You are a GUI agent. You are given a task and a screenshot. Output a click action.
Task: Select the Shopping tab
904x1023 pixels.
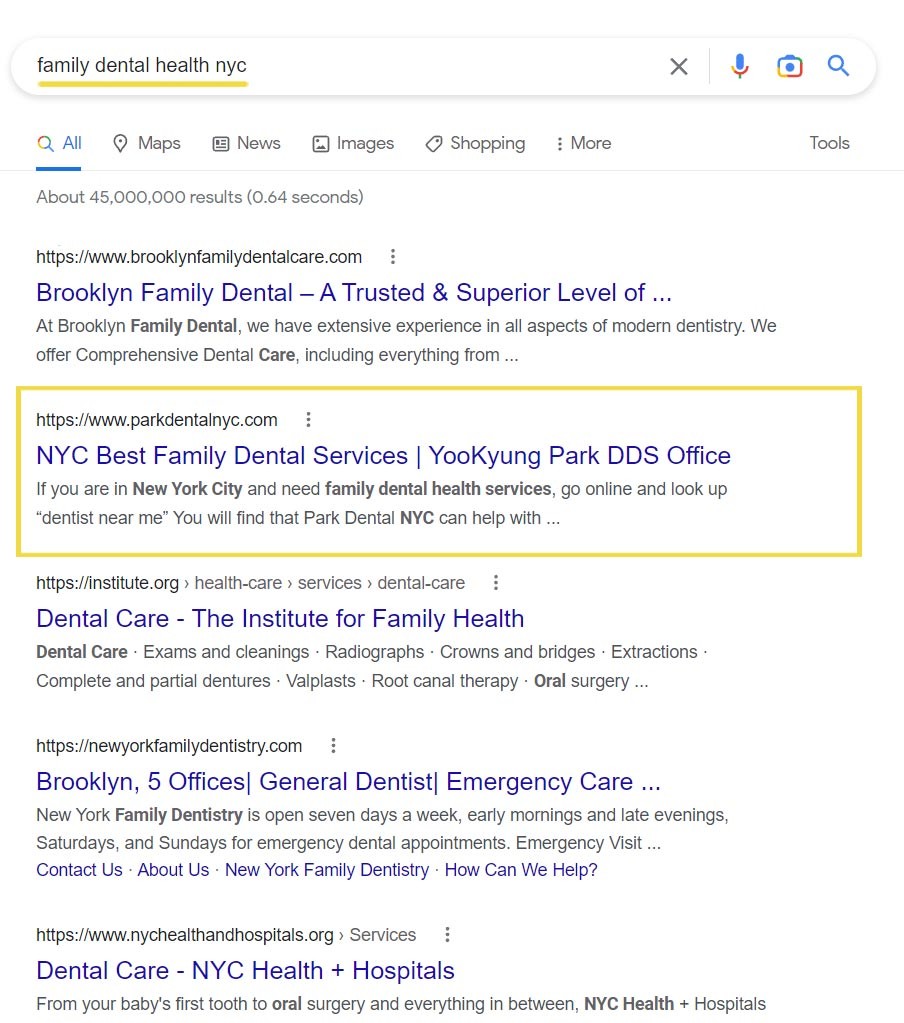tap(475, 143)
